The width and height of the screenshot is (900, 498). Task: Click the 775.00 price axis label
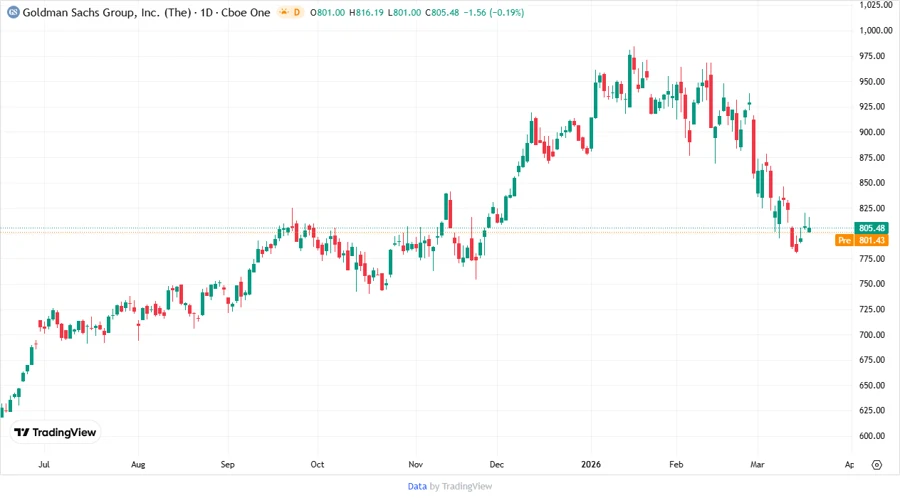click(872, 259)
